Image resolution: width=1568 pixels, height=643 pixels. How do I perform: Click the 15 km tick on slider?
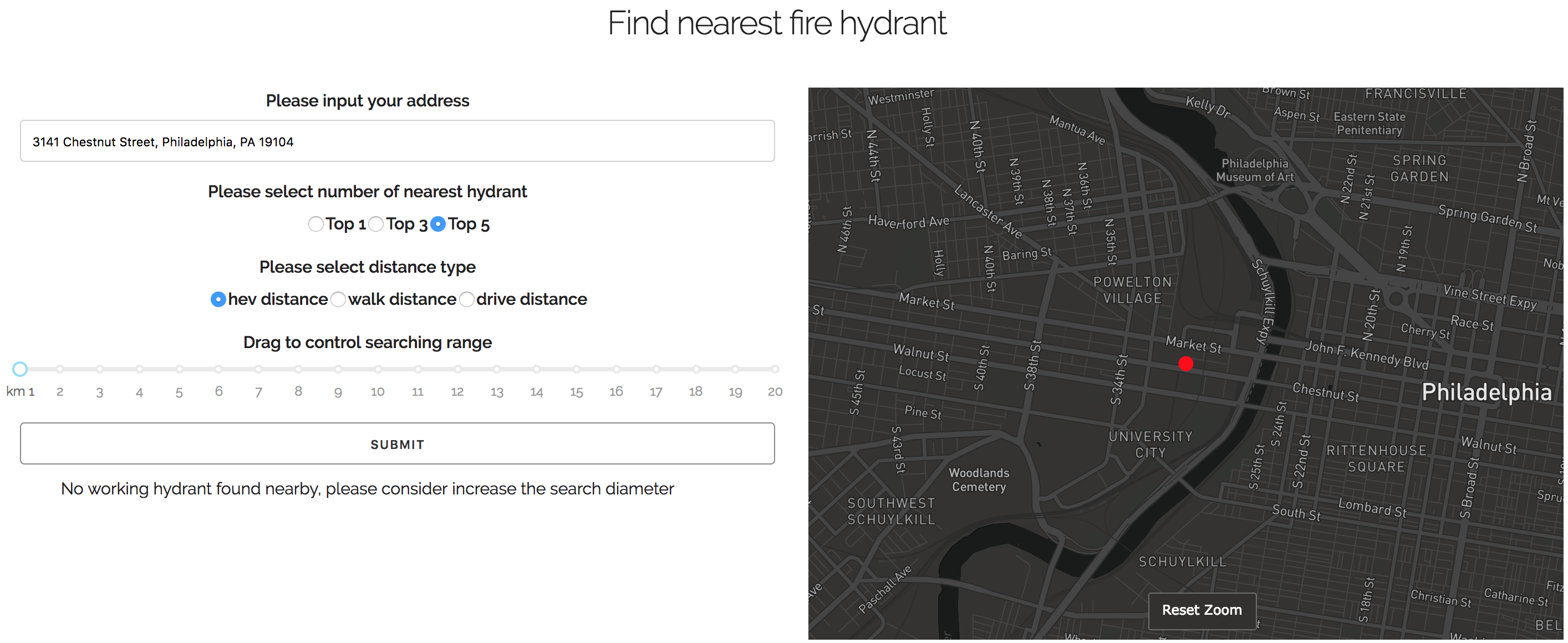pyautogui.click(x=577, y=369)
